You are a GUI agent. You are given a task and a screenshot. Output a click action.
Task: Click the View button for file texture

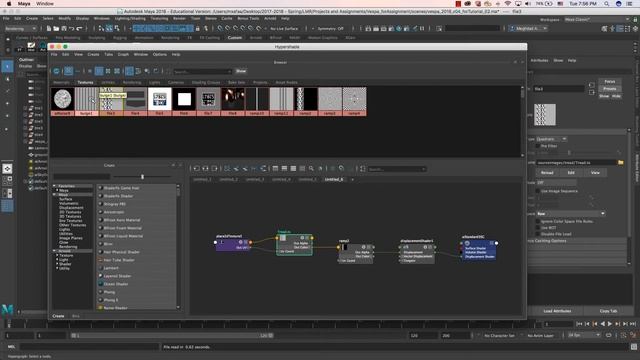(x=595, y=173)
